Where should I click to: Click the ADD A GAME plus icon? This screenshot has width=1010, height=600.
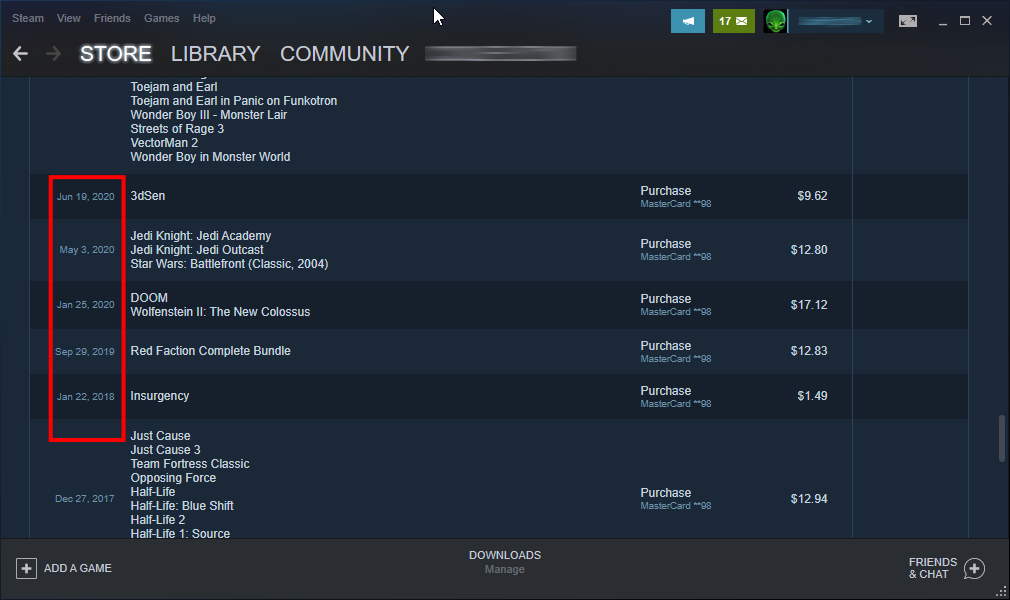pos(28,567)
